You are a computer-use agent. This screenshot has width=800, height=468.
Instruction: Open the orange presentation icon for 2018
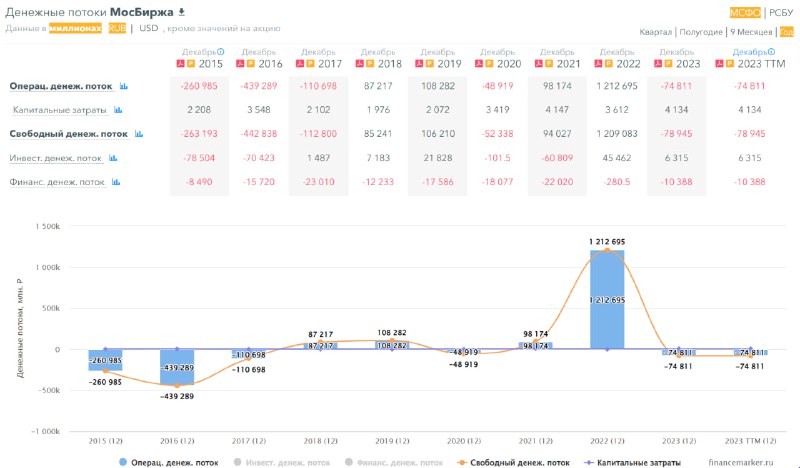[x=370, y=64]
